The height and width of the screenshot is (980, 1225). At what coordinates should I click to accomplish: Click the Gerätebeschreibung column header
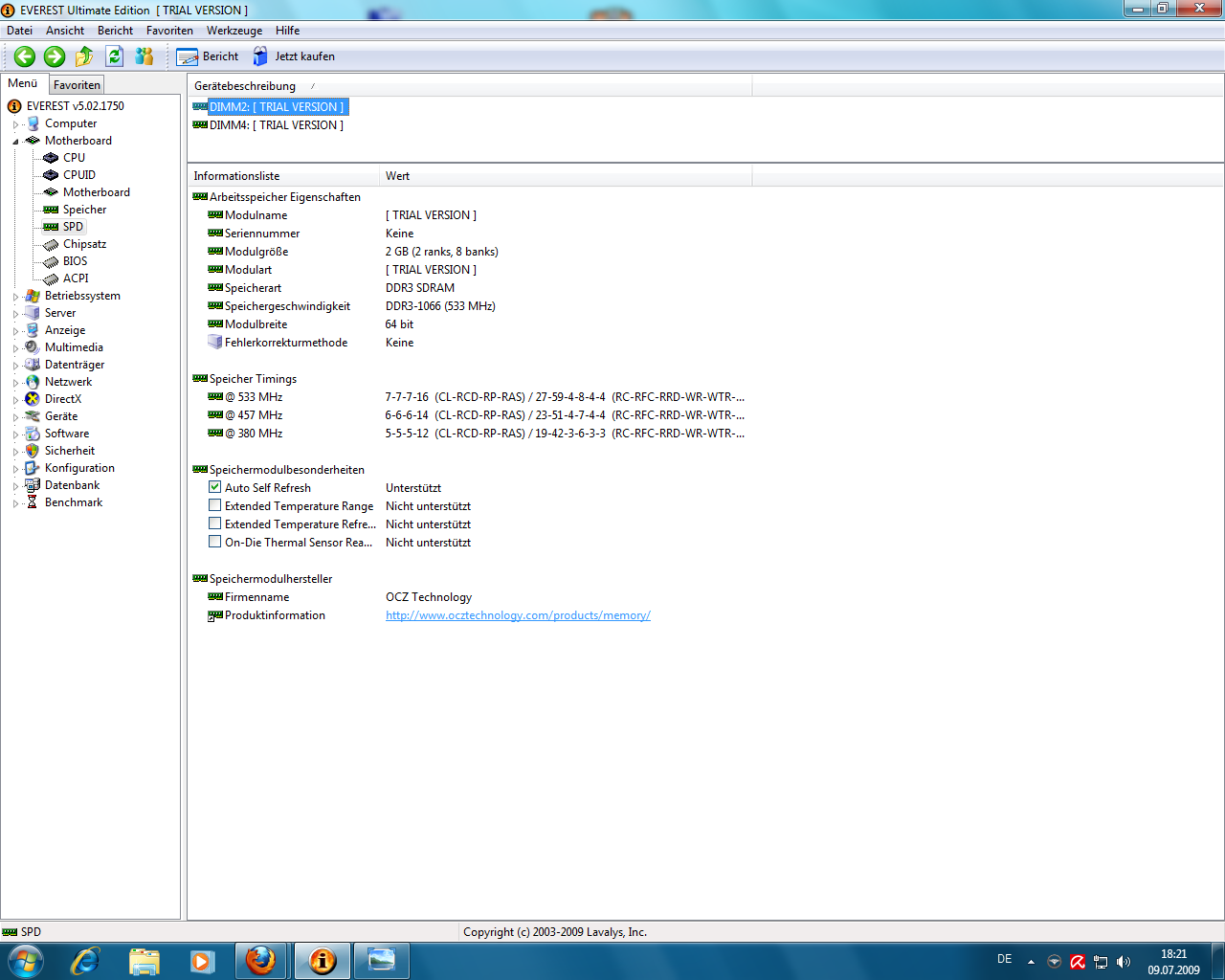pos(470,86)
